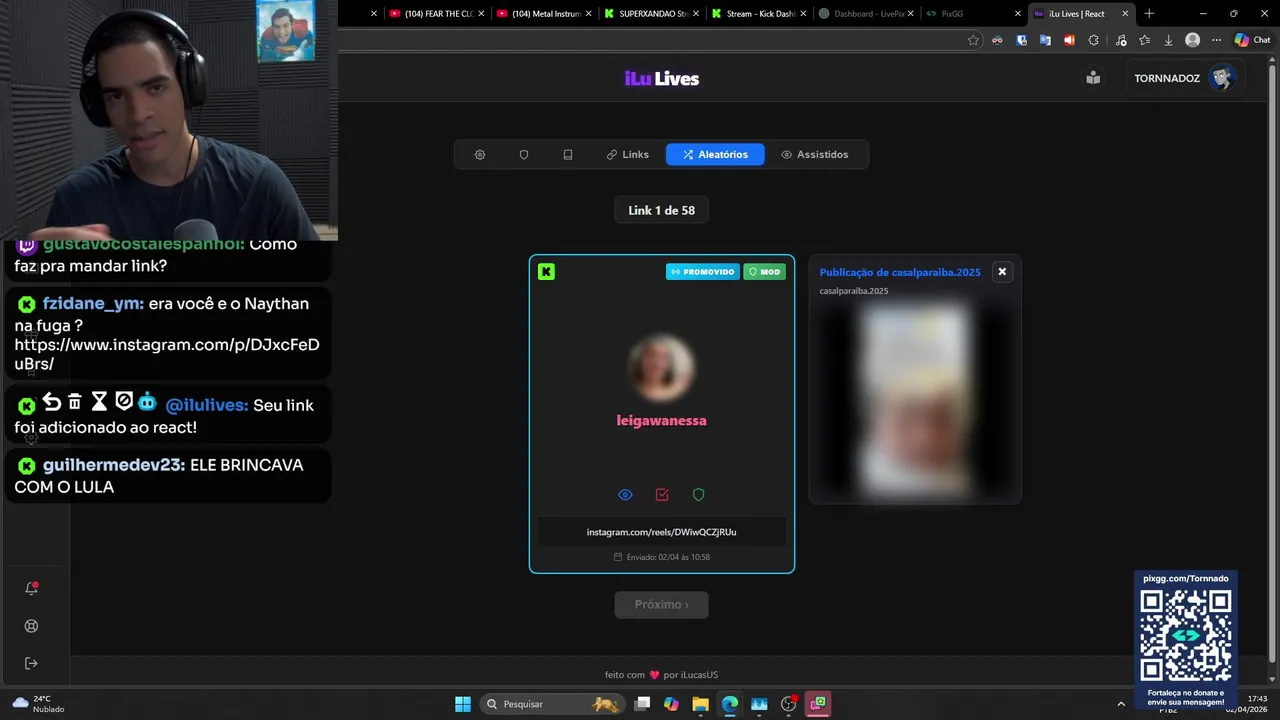1280x720 pixels.
Task: Open the Windows Start menu
Action: click(463, 704)
